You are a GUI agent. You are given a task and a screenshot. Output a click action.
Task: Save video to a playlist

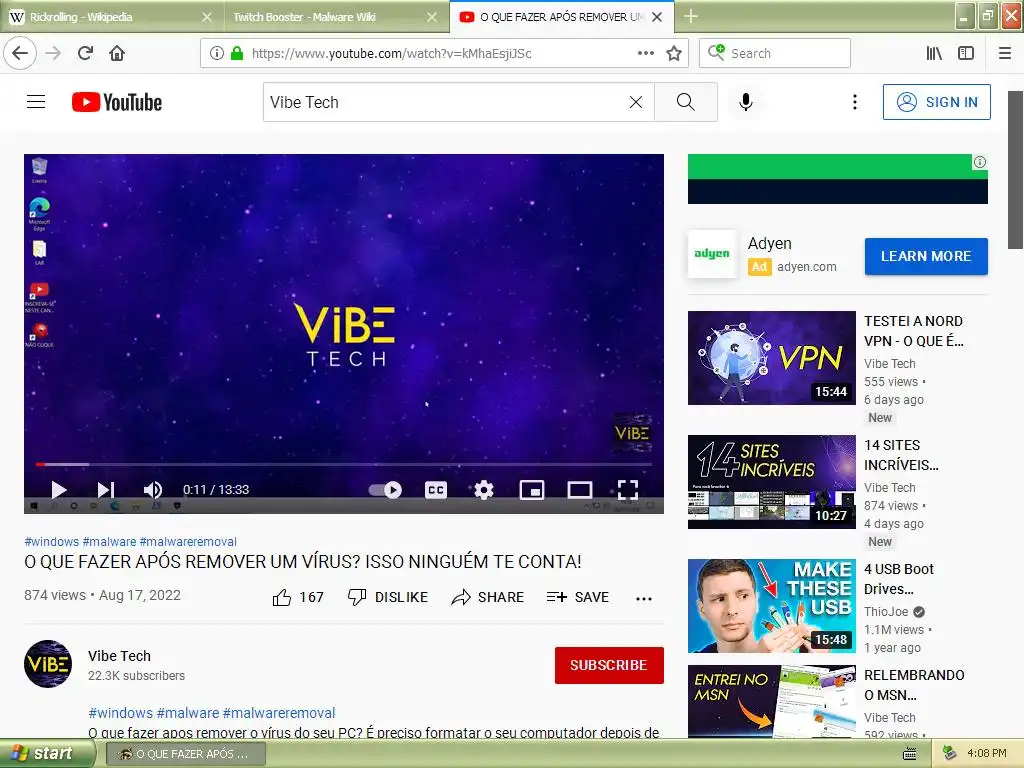(x=578, y=597)
